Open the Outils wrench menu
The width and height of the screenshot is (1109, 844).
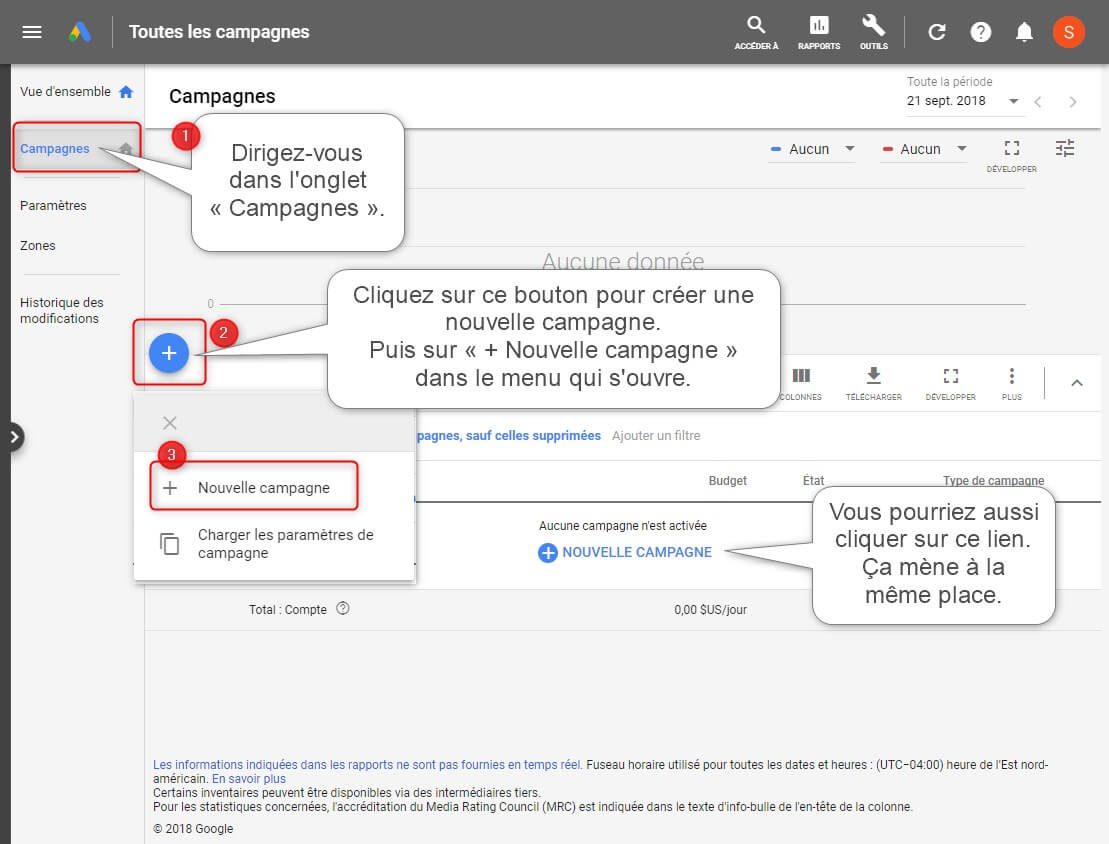[873, 33]
